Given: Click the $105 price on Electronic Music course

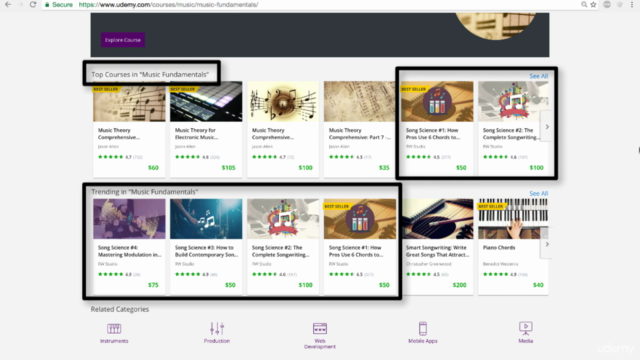Looking at the screenshot, I should (229, 167).
